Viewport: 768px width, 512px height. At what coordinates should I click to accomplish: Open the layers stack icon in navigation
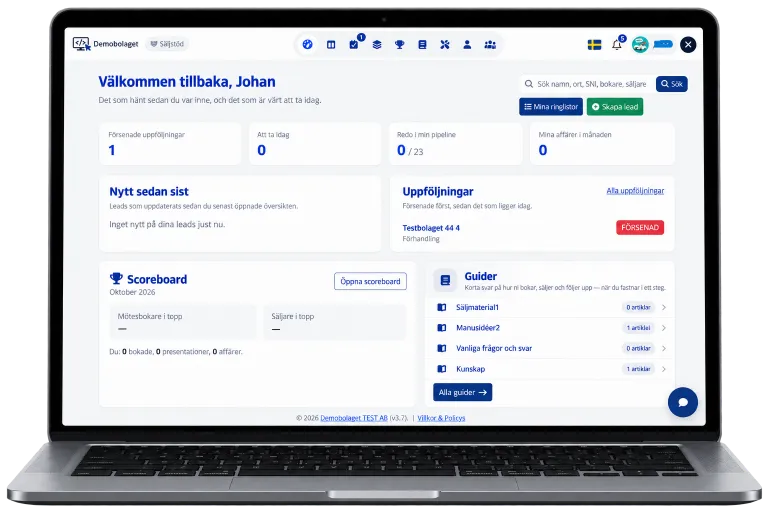pos(377,45)
